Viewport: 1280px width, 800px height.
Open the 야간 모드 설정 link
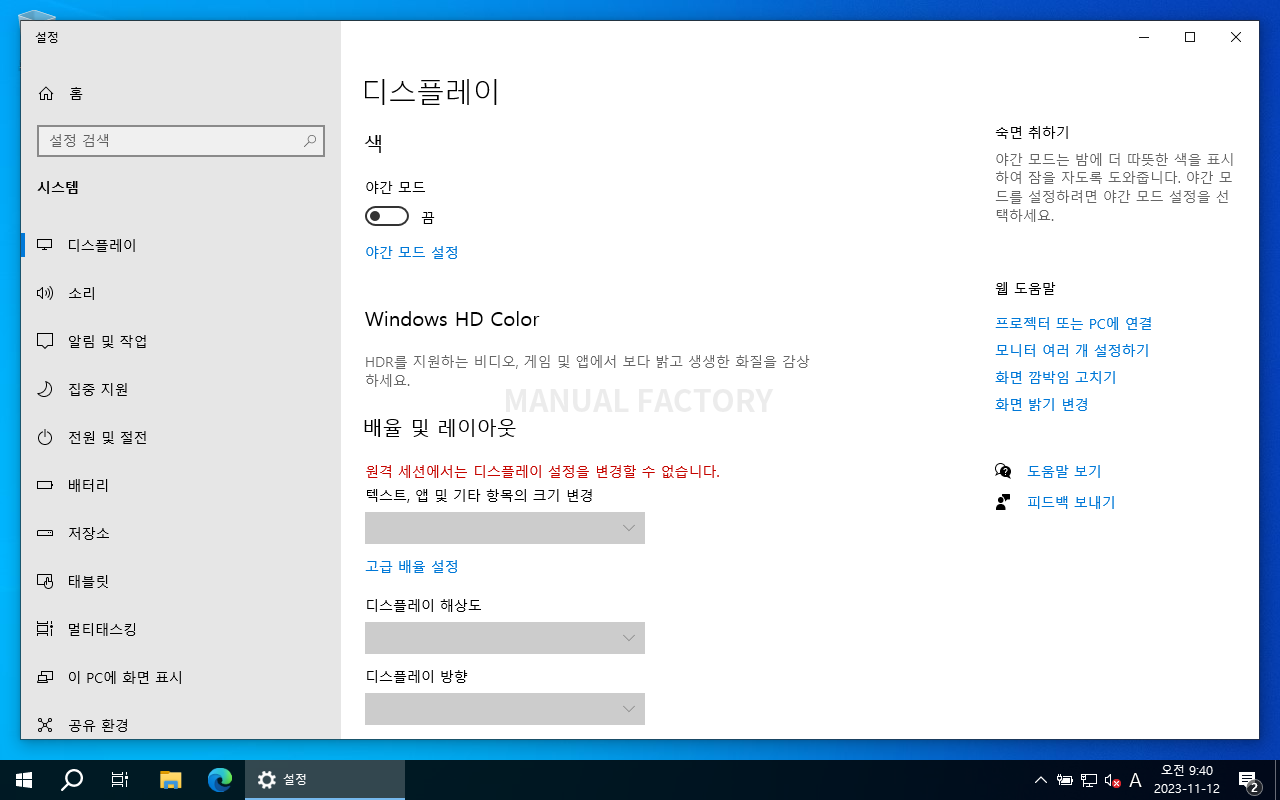(x=412, y=253)
